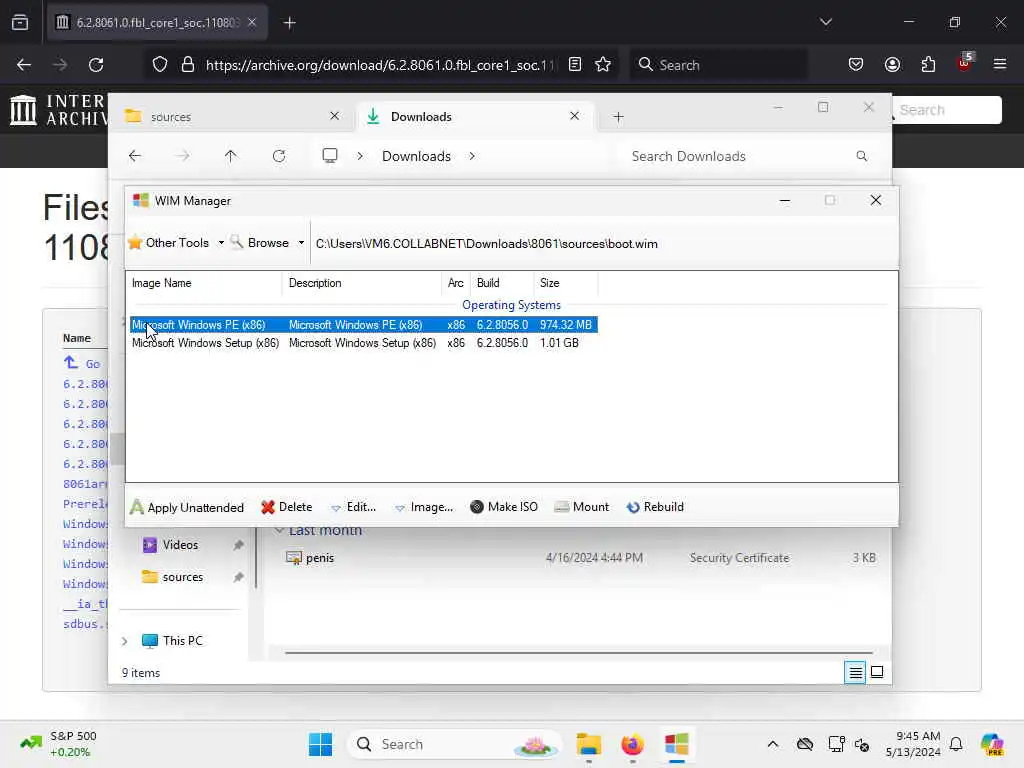Screen dimensions: 1024x768
Task: Go up one folder in Explorer
Action: point(231,156)
